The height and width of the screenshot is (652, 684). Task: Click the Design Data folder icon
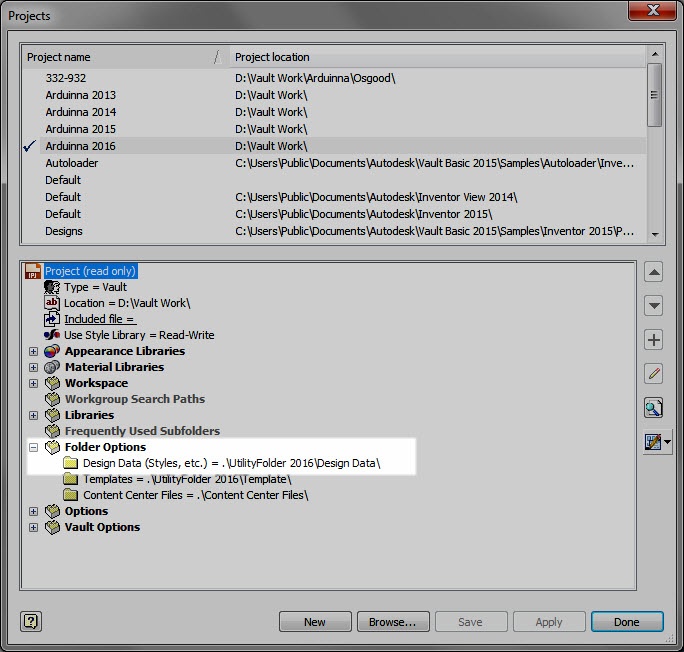tap(70, 463)
